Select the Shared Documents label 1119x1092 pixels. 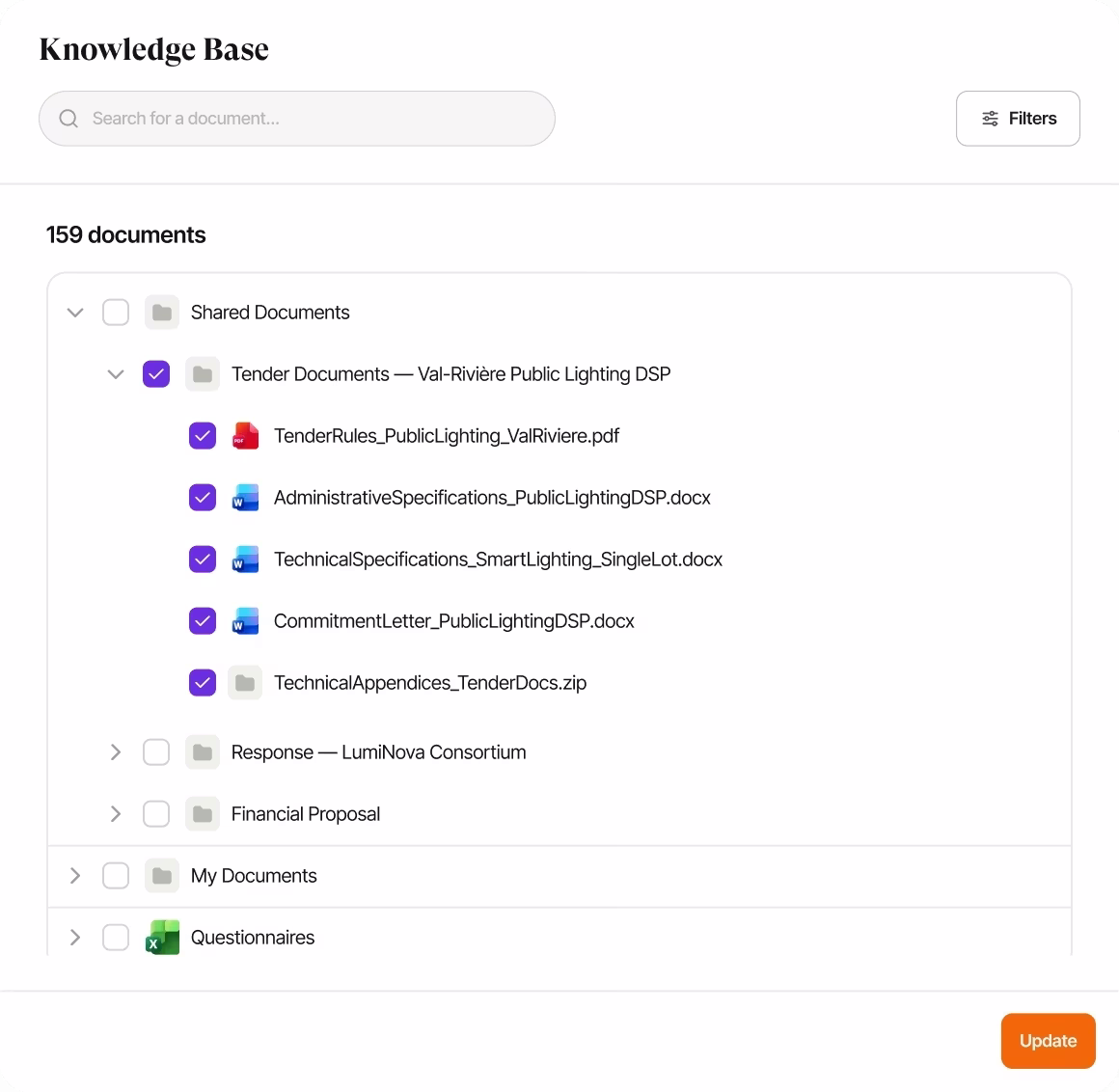(x=270, y=313)
